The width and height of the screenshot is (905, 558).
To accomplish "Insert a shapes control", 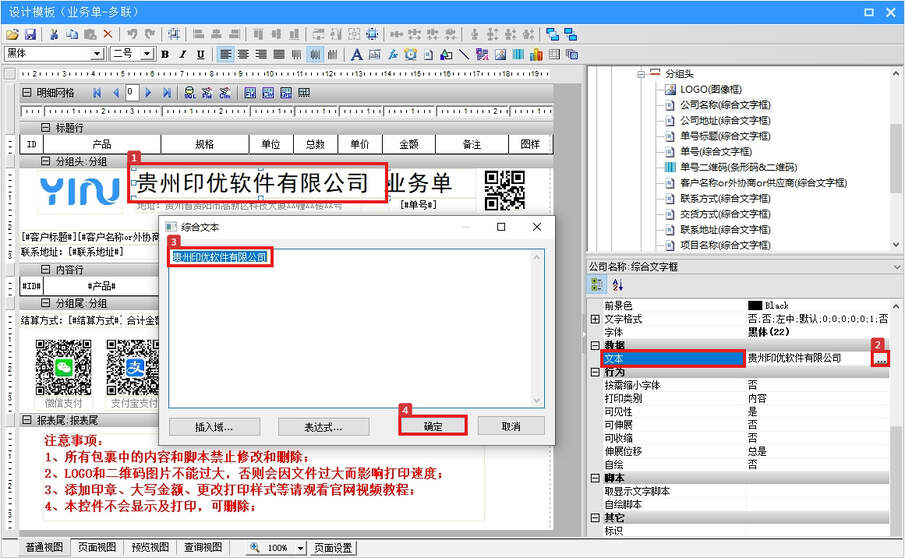I will (446, 54).
